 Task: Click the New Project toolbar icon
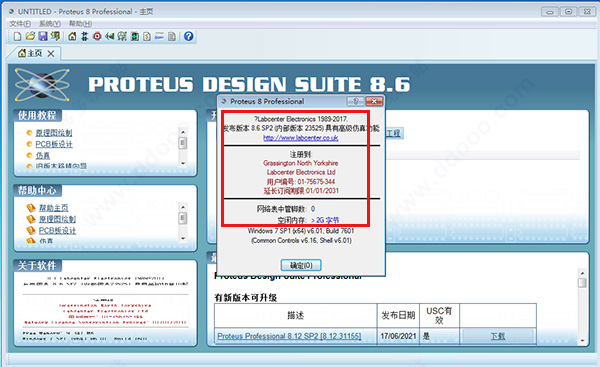click(x=17, y=36)
